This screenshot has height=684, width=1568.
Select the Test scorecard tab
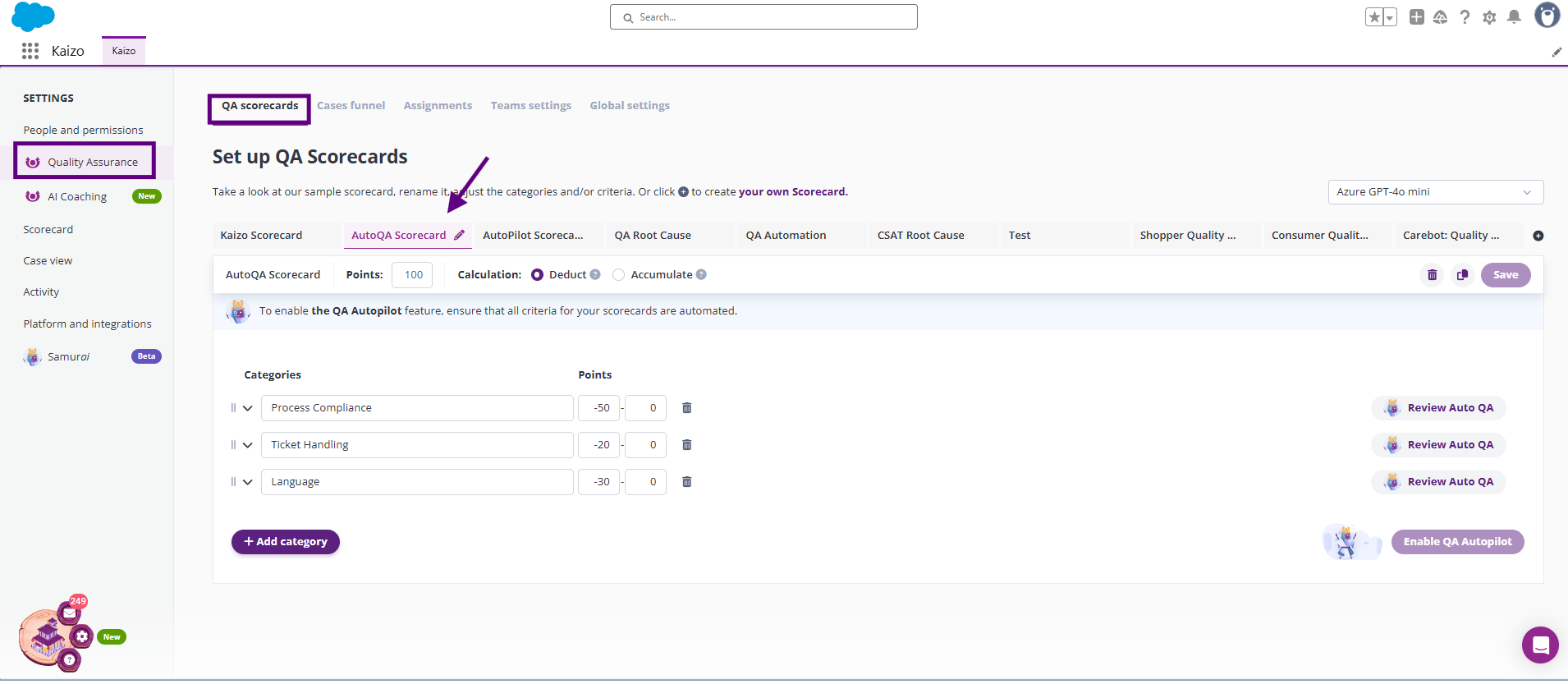1064,236
